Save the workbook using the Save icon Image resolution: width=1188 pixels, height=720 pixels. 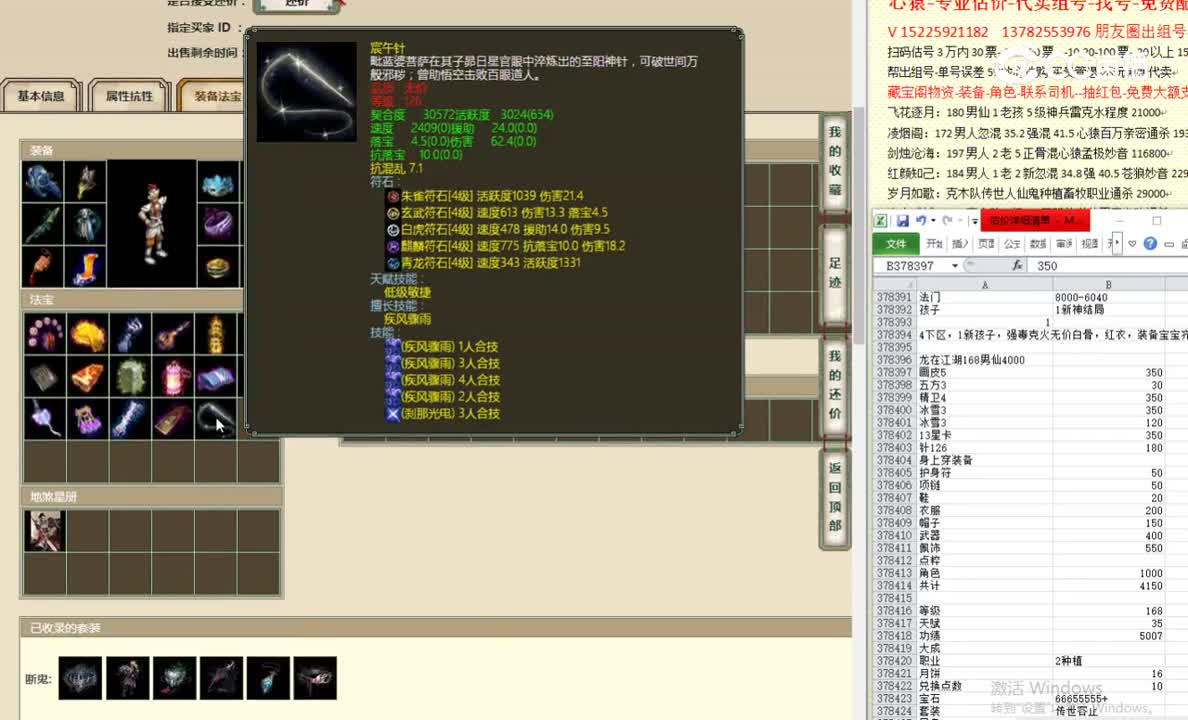pyautogui.click(x=904, y=221)
